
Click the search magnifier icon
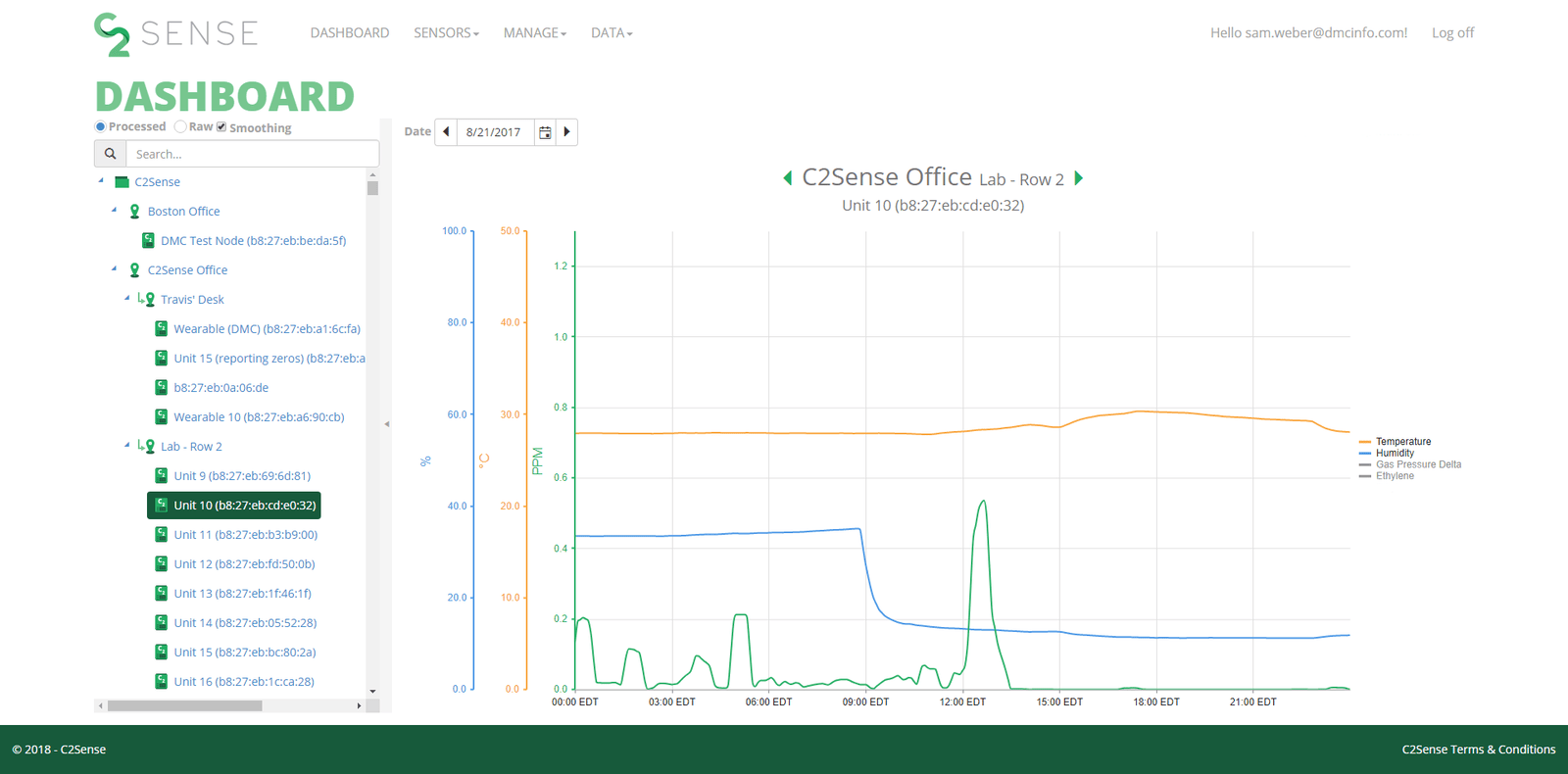pos(110,154)
